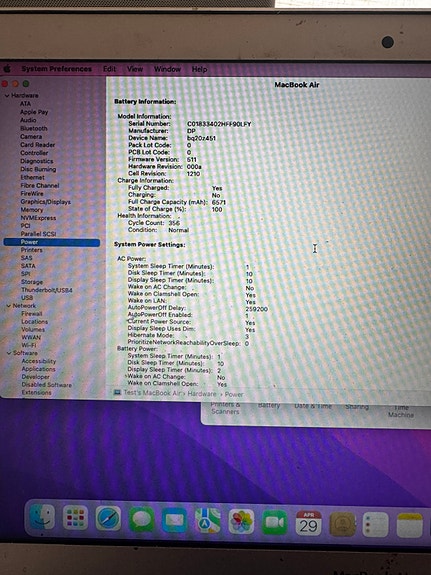Select Ethernet in the sidebar
This screenshot has width=431, height=575.
[x=32, y=177]
